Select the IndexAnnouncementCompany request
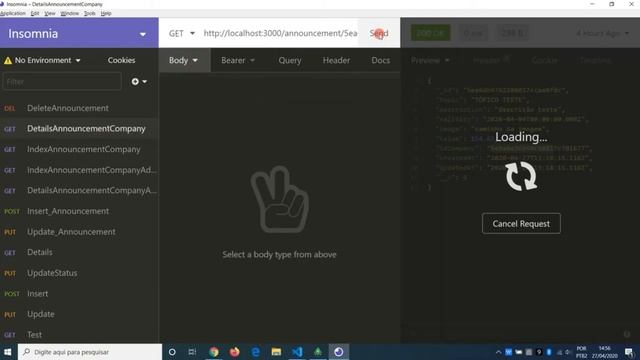 coord(79,149)
